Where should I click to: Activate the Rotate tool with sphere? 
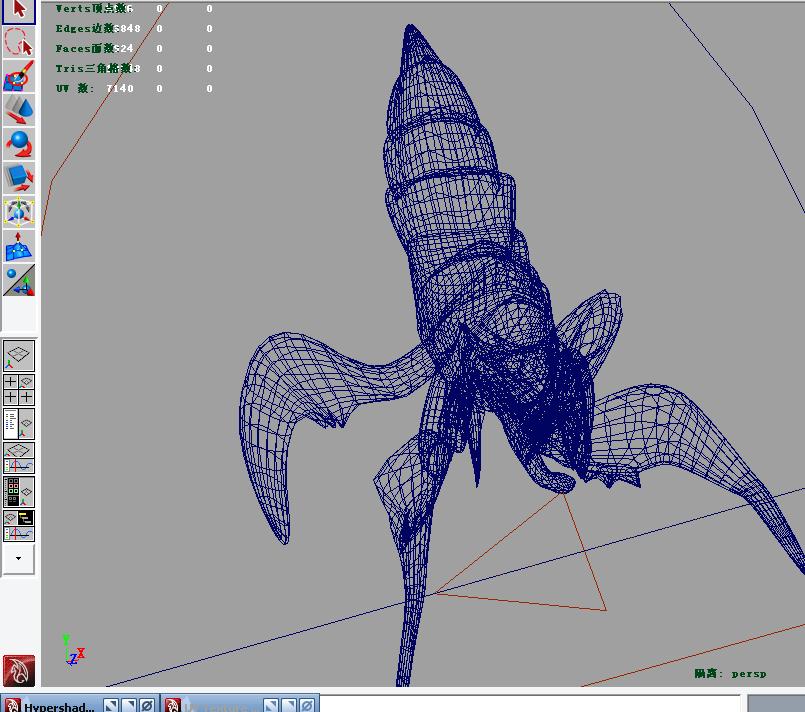(19, 144)
